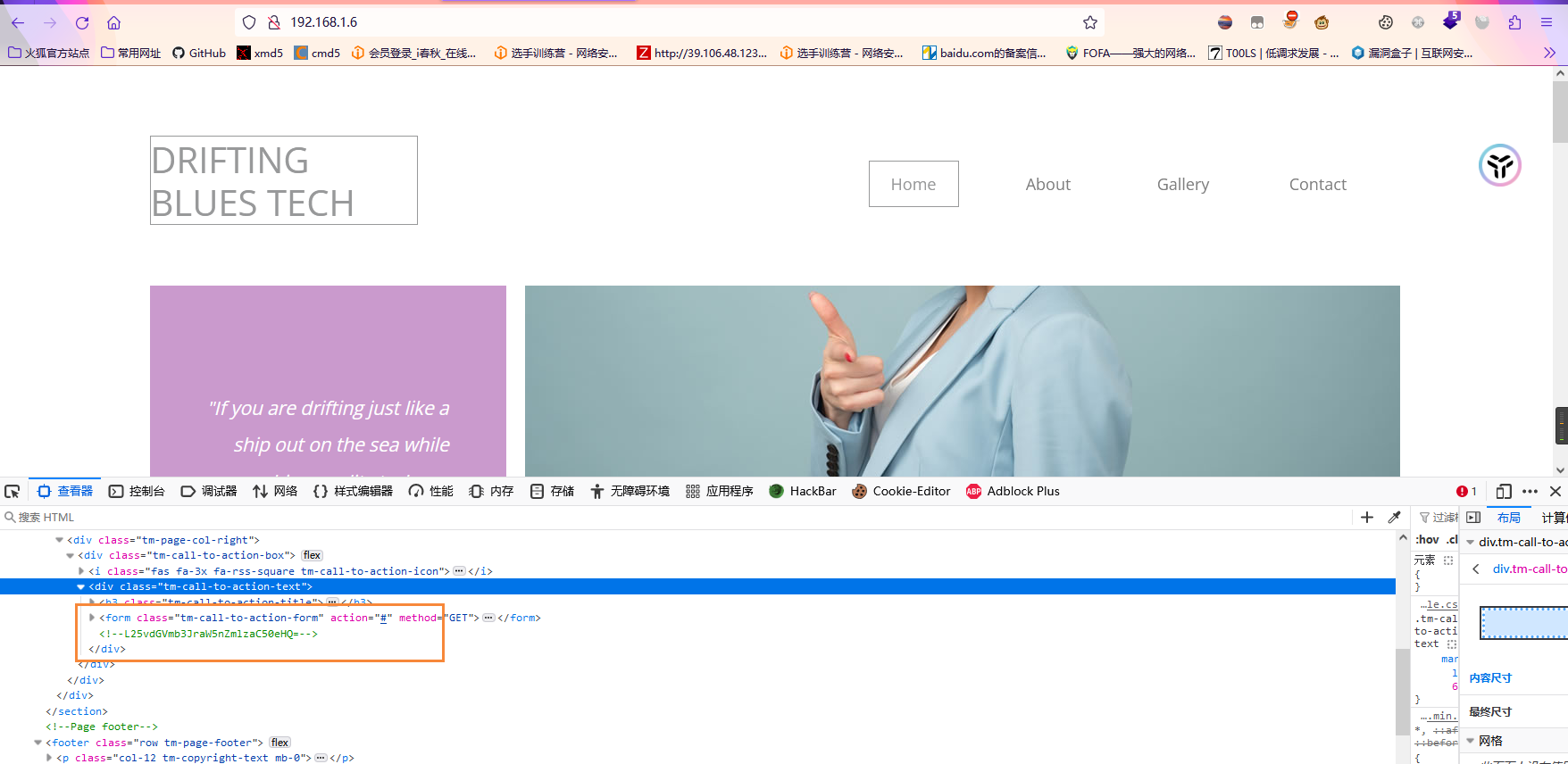Bookmark this page with the star
This screenshot has height=764, width=1568.
tap(1089, 22)
